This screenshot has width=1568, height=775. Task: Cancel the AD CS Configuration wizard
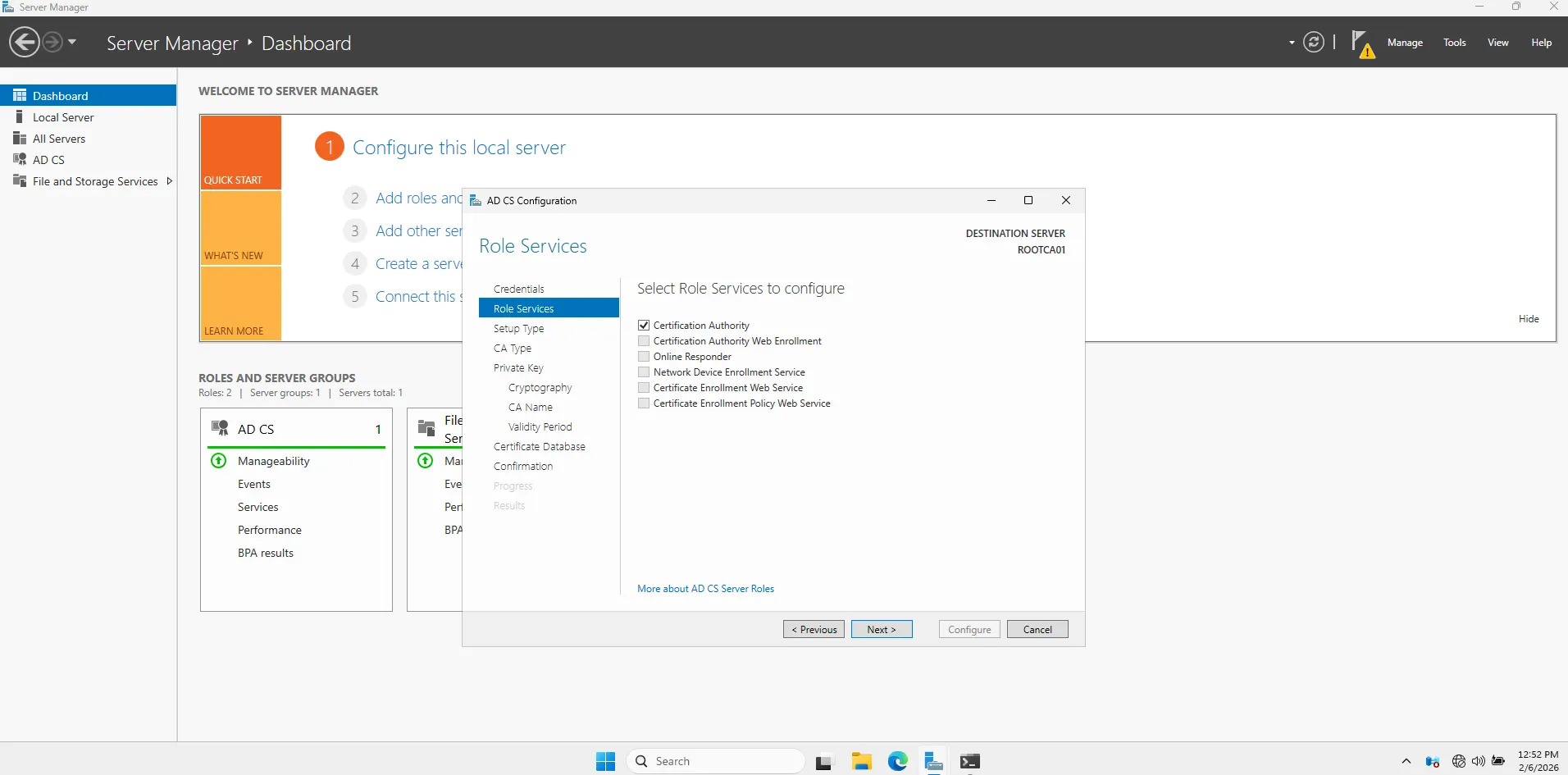point(1037,629)
